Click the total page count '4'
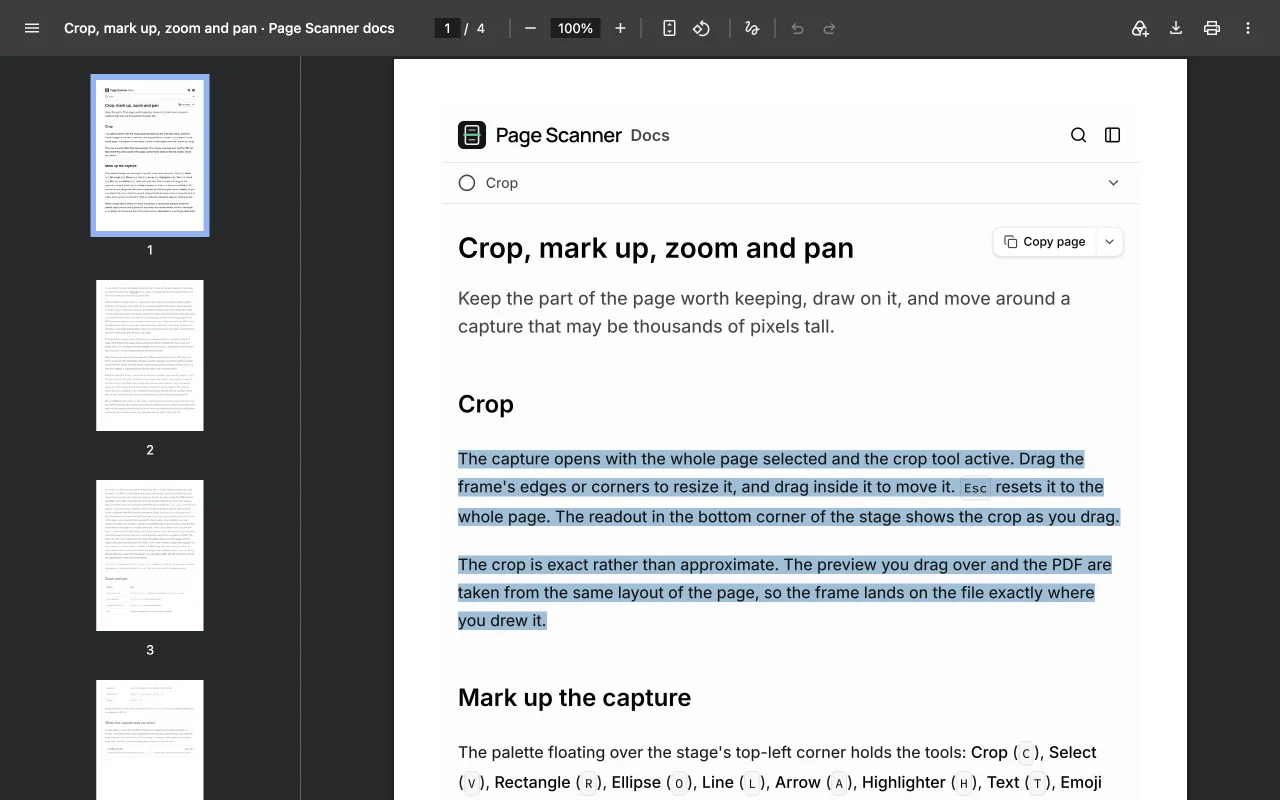 pyautogui.click(x=481, y=28)
